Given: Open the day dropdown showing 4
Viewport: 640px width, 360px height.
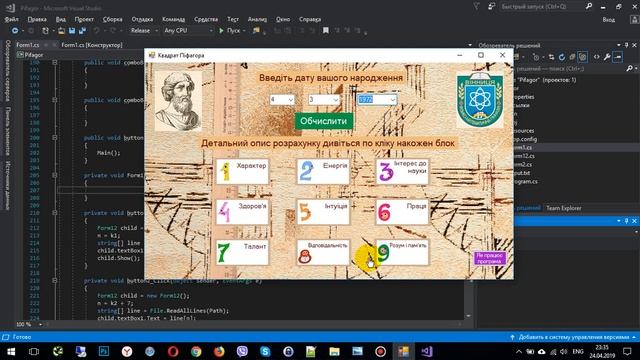Looking at the screenshot, I should 282,100.
